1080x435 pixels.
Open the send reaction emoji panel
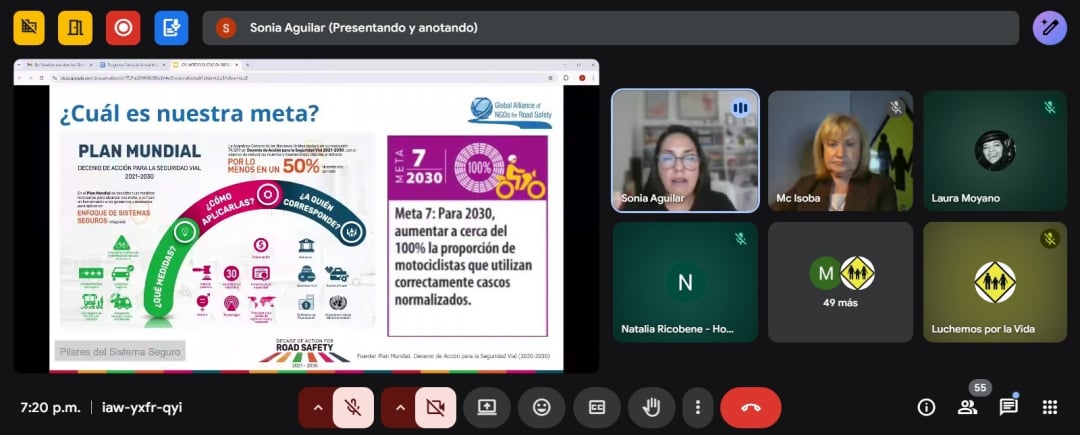pyautogui.click(x=541, y=407)
